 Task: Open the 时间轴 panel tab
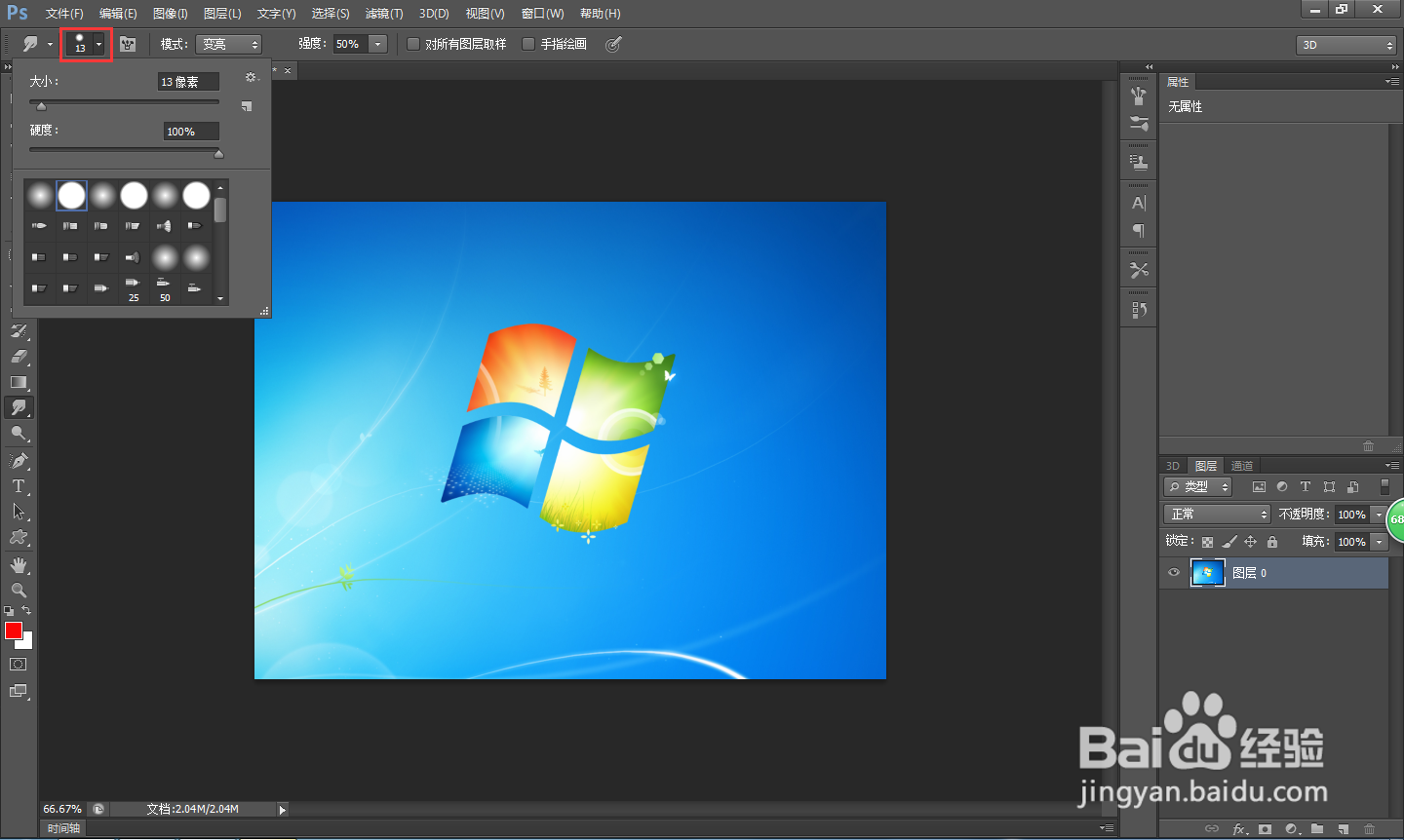click(64, 828)
